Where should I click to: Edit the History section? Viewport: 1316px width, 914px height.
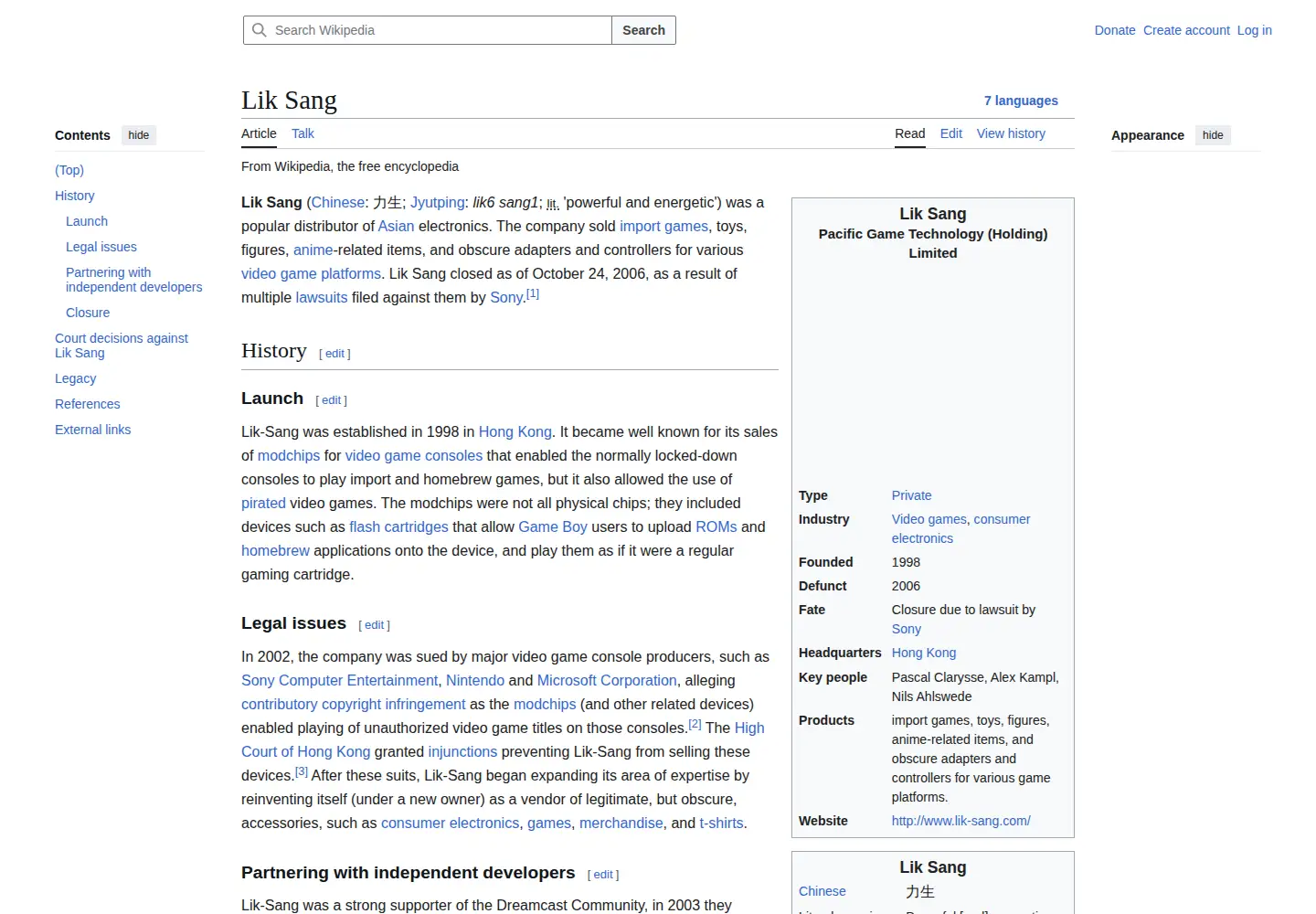coord(334,354)
